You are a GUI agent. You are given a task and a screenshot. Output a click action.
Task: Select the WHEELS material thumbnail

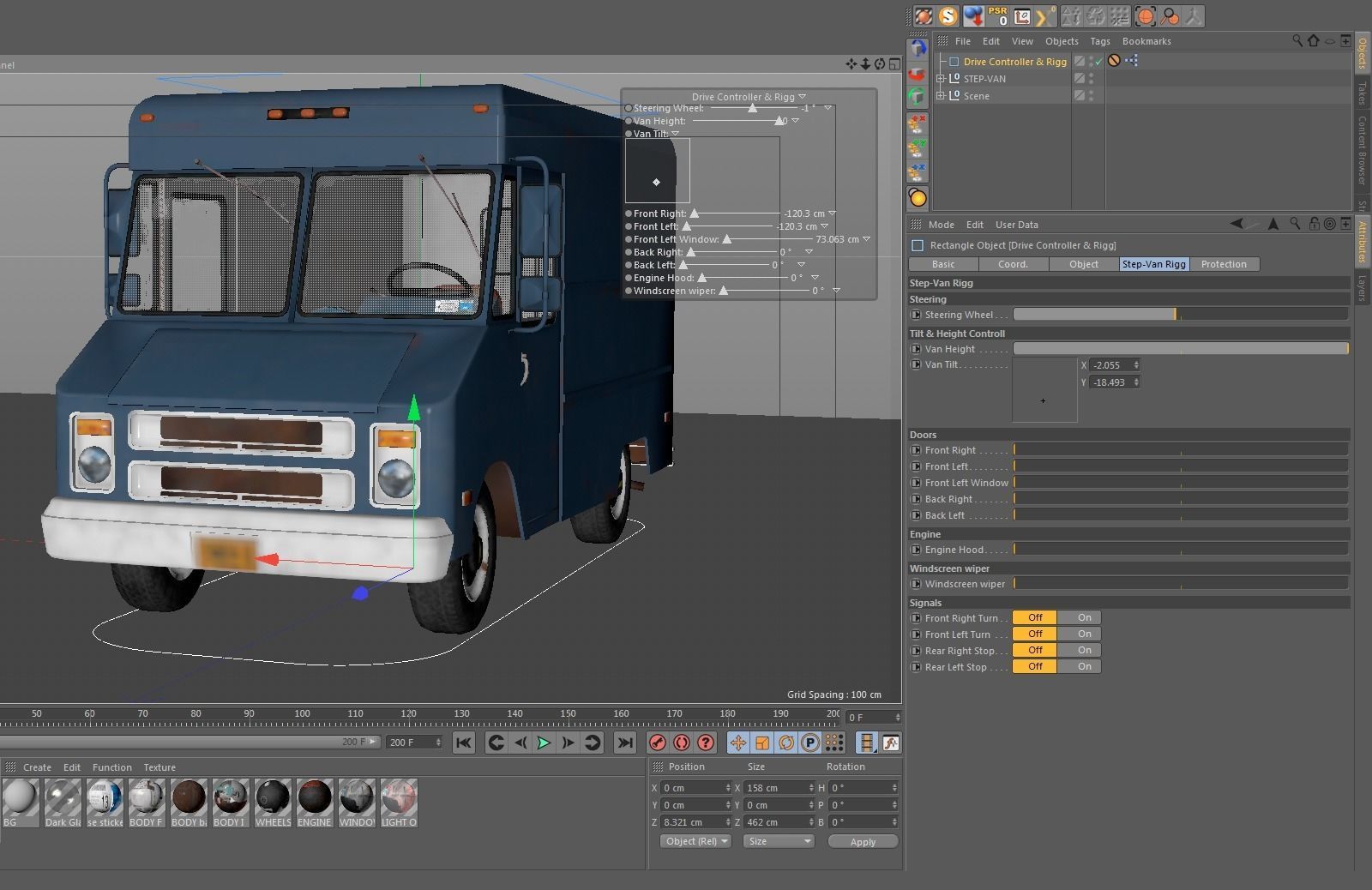pyautogui.click(x=273, y=803)
